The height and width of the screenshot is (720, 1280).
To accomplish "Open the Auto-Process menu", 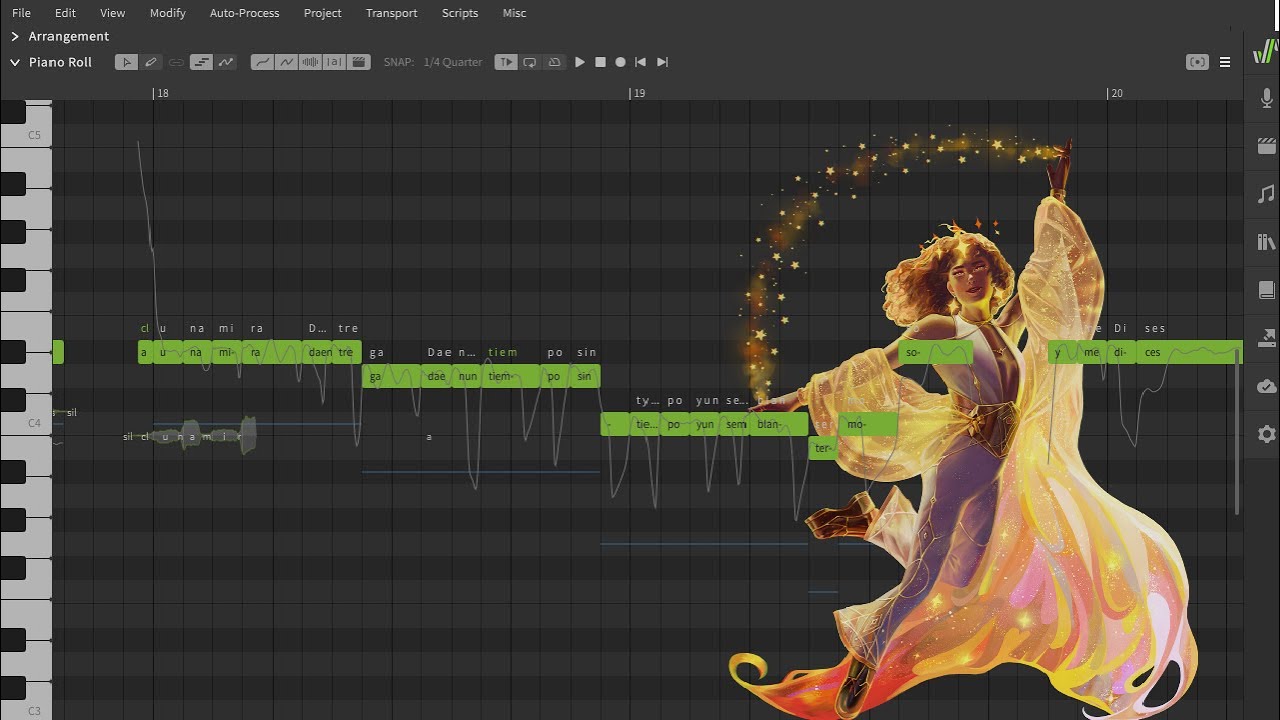I will 245,13.
